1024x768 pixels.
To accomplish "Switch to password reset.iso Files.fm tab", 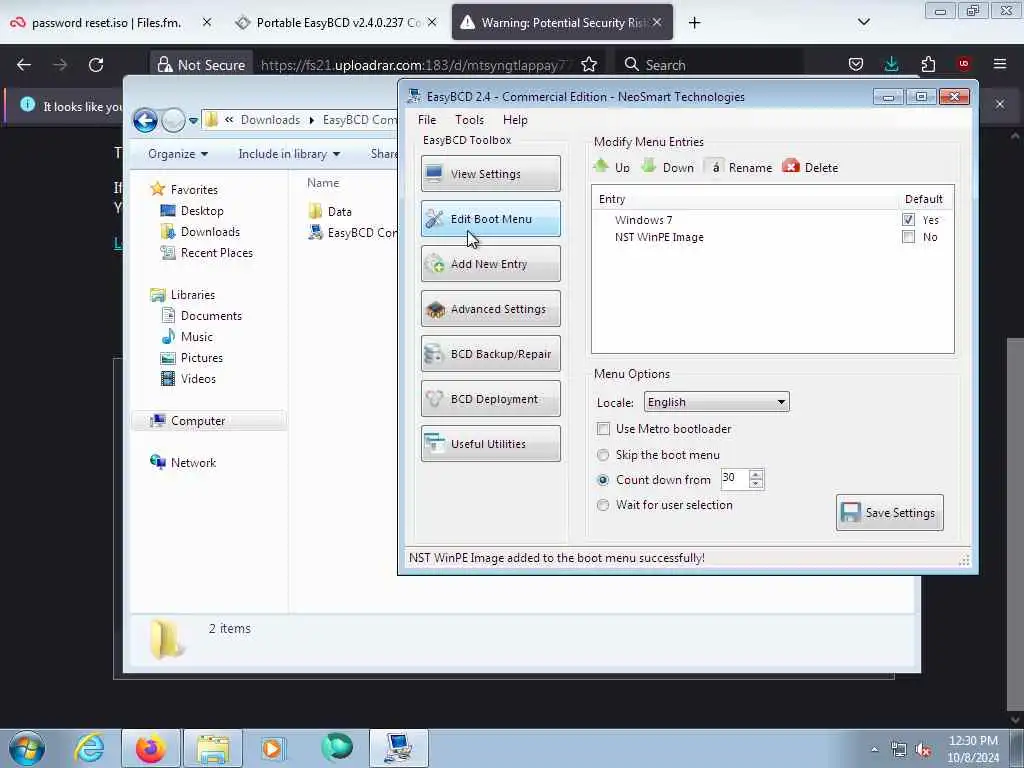I will (x=106, y=23).
